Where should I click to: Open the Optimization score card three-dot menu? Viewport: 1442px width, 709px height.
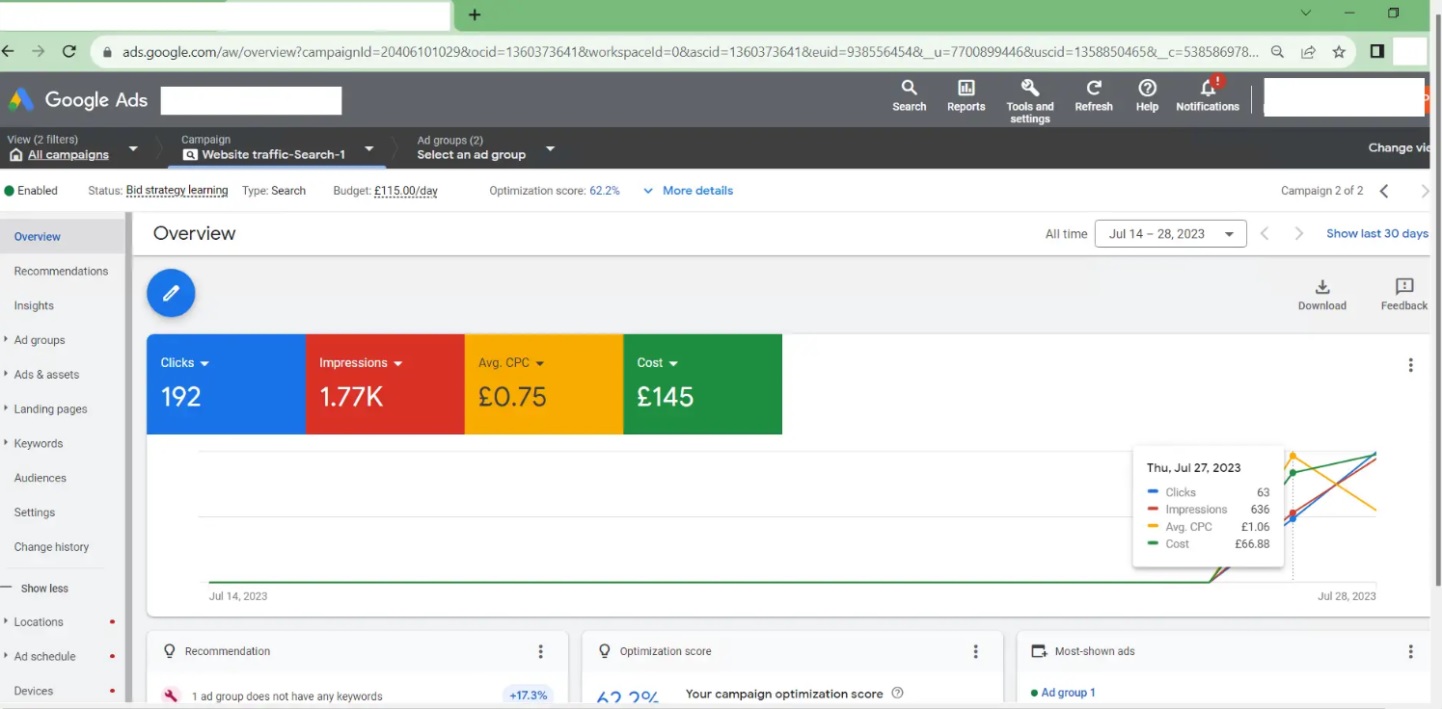coord(976,651)
